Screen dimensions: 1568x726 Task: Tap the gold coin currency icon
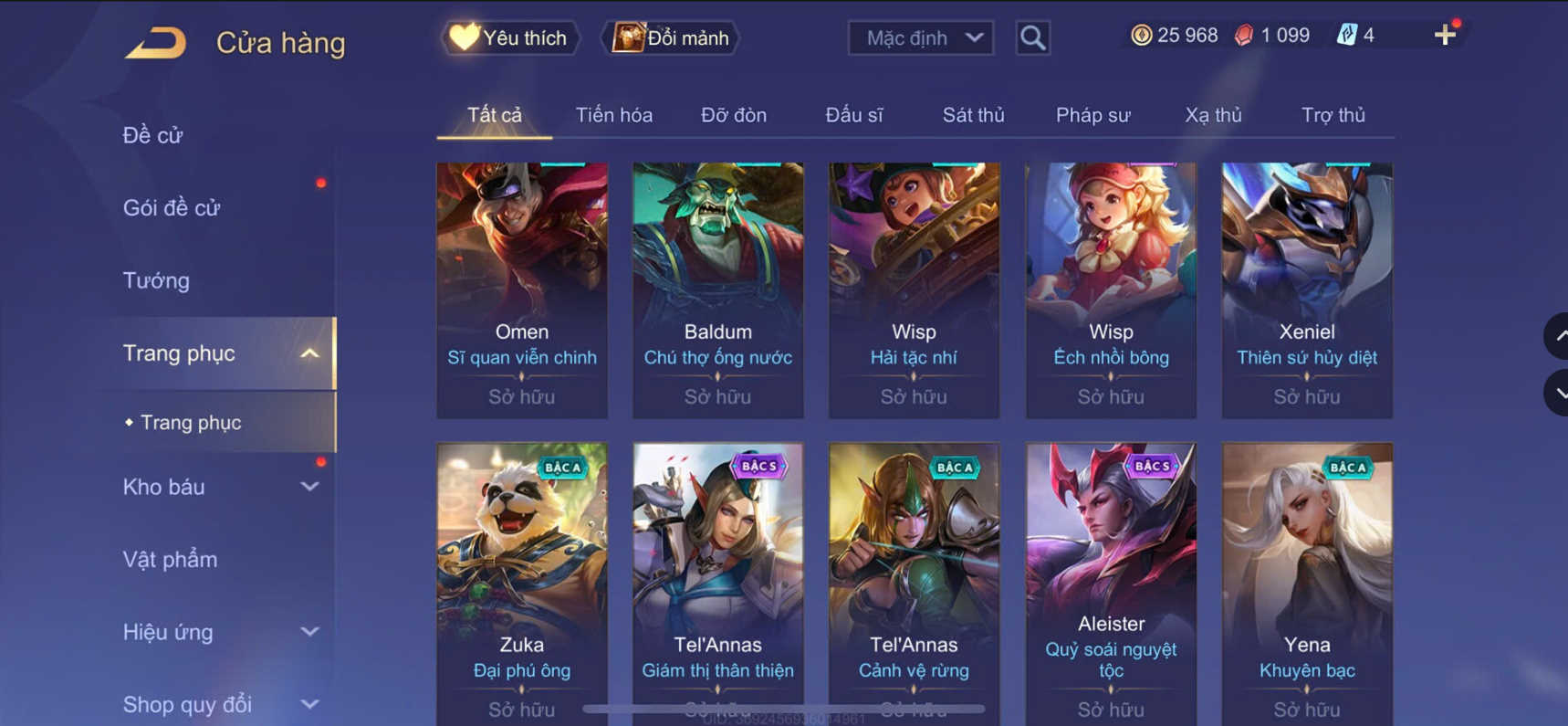[x=1141, y=35]
